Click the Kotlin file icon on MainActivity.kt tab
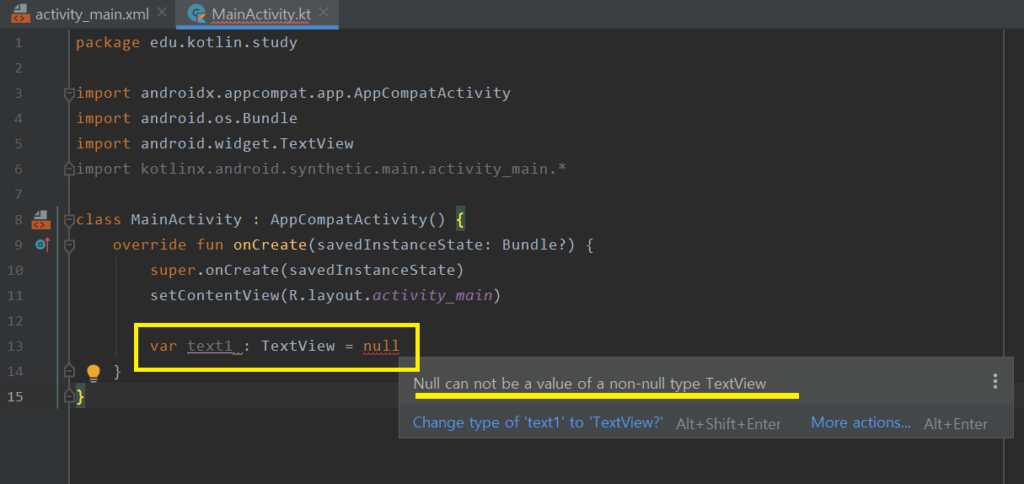The width and height of the screenshot is (1024, 484). click(x=197, y=14)
